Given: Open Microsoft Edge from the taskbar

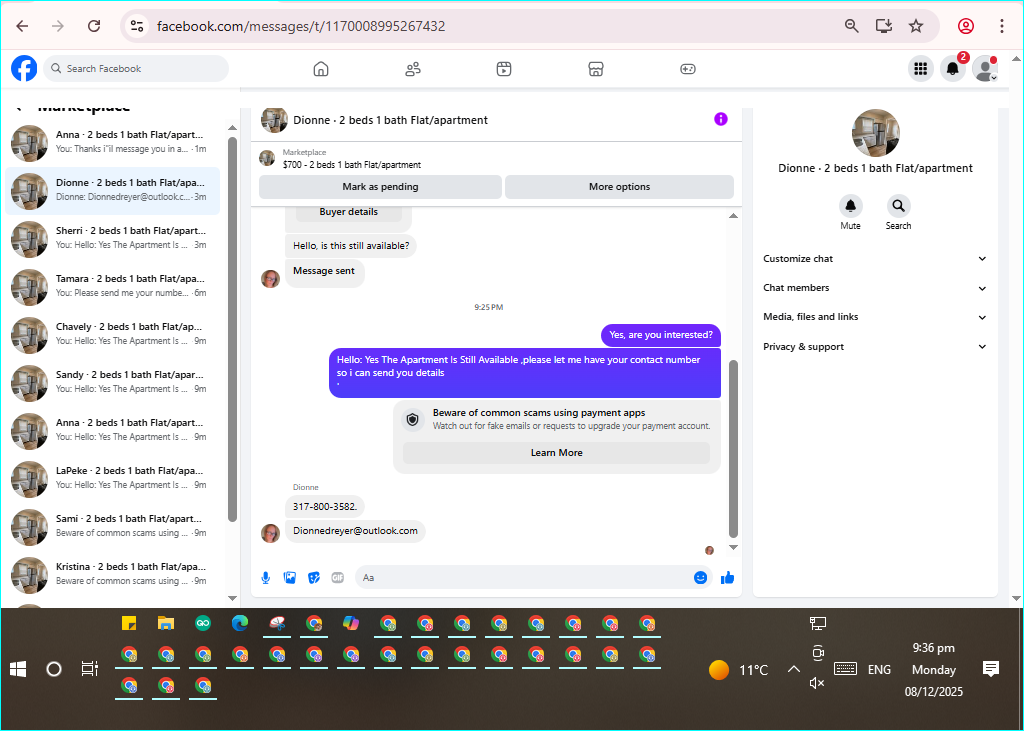Looking at the screenshot, I should tap(240, 623).
